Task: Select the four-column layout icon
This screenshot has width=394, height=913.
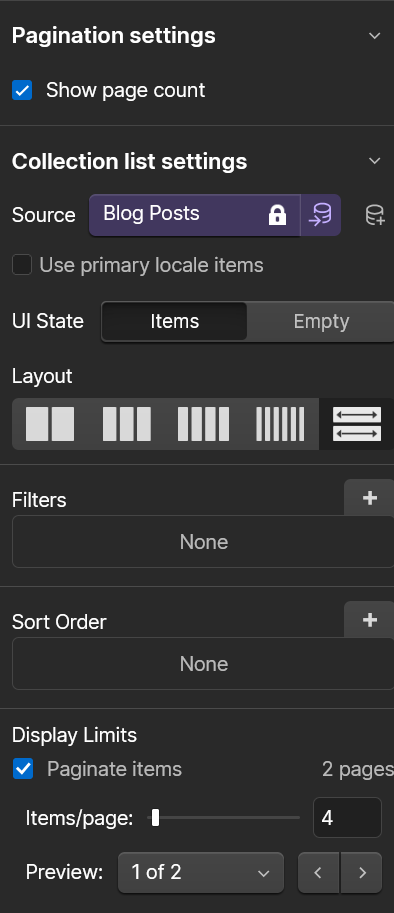Action: pyautogui.click(x=203, y=424)
